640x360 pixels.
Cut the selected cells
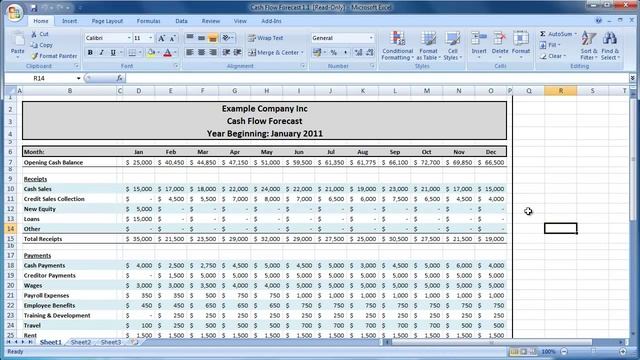pos(40,34)
